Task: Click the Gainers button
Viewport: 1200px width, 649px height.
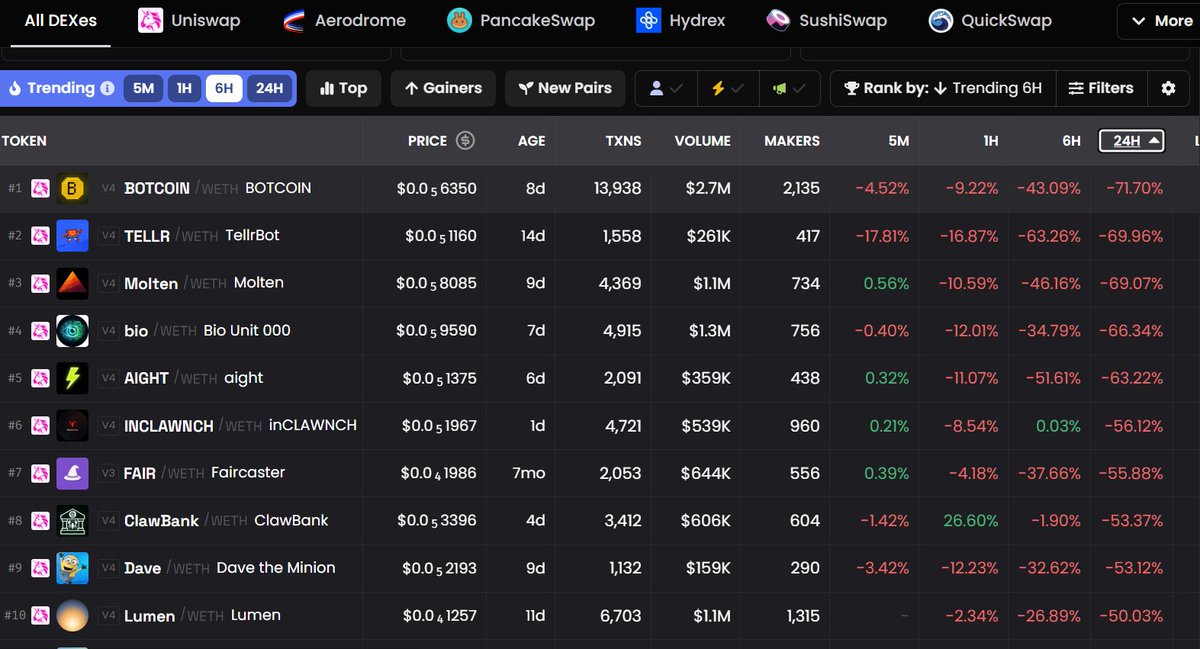Action: (443, 88)
